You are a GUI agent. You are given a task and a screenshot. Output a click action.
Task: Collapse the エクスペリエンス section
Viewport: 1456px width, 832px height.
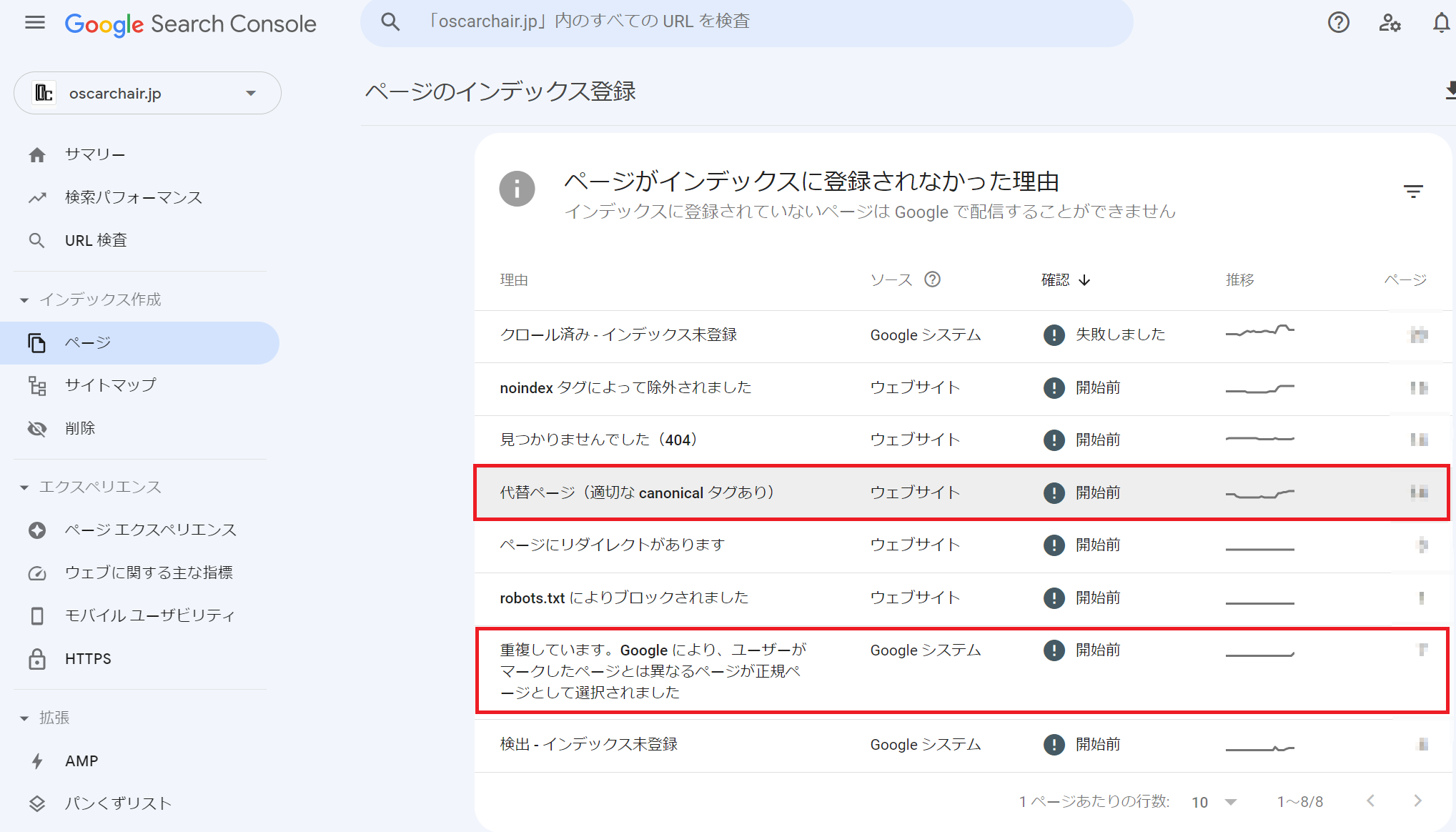tap(24, 487)
